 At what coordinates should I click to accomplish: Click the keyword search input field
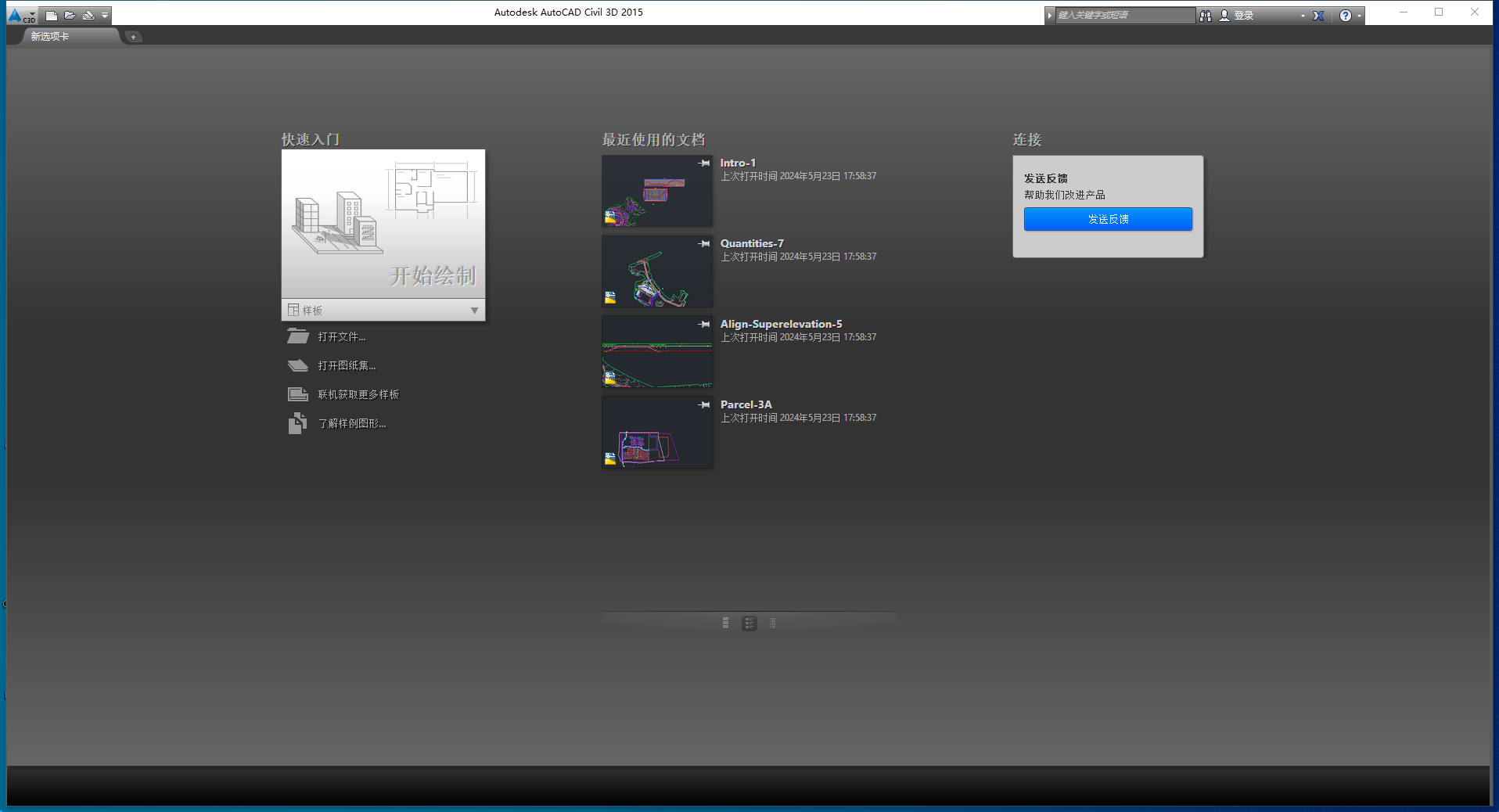click(x=1123, y=16)
